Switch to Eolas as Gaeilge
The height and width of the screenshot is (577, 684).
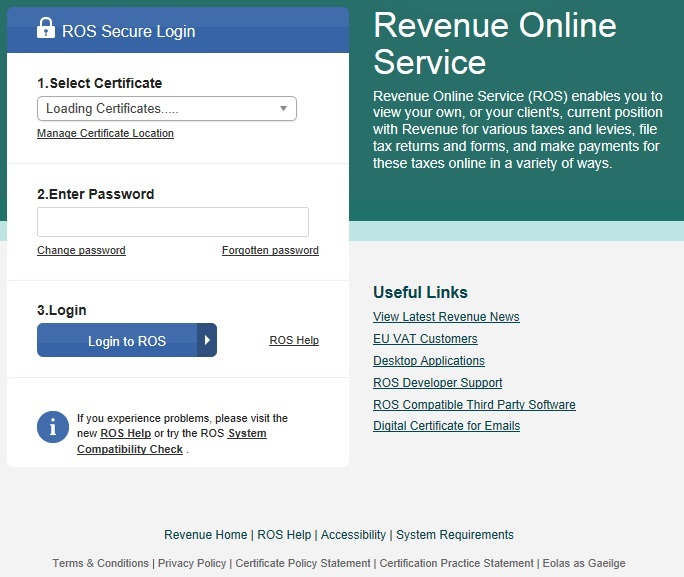tap(584, 563)
